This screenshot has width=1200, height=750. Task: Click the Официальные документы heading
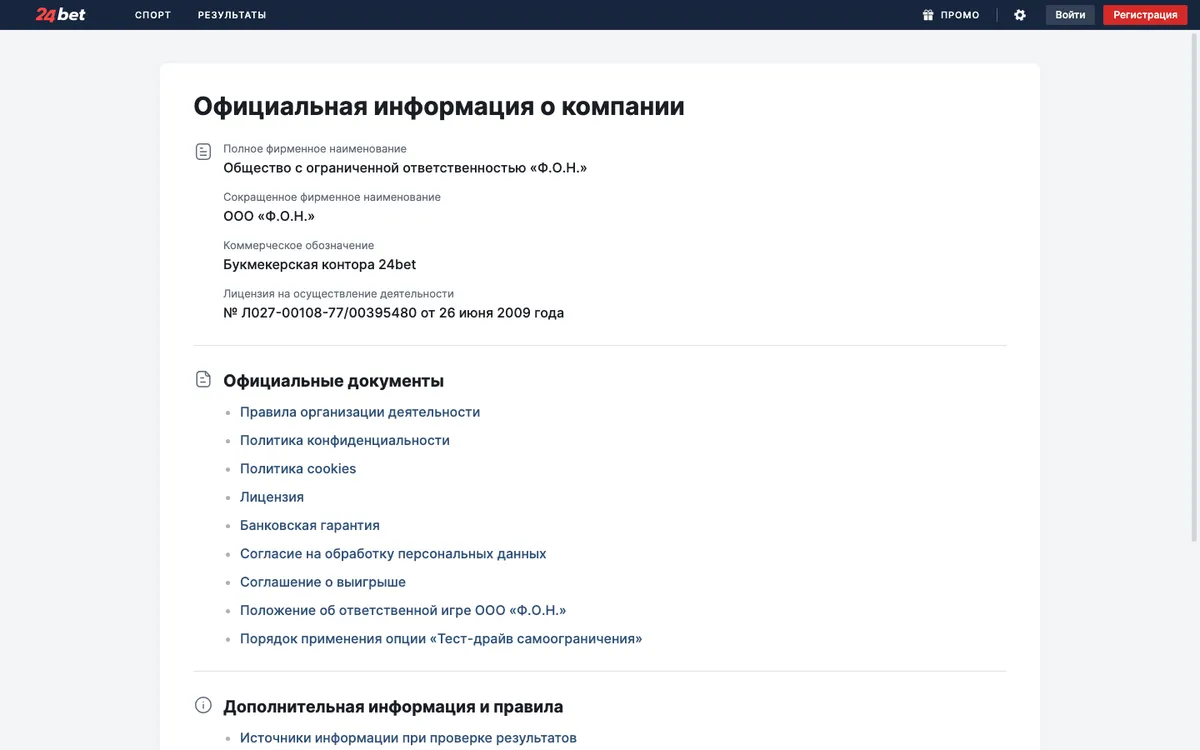pos(334,381)
